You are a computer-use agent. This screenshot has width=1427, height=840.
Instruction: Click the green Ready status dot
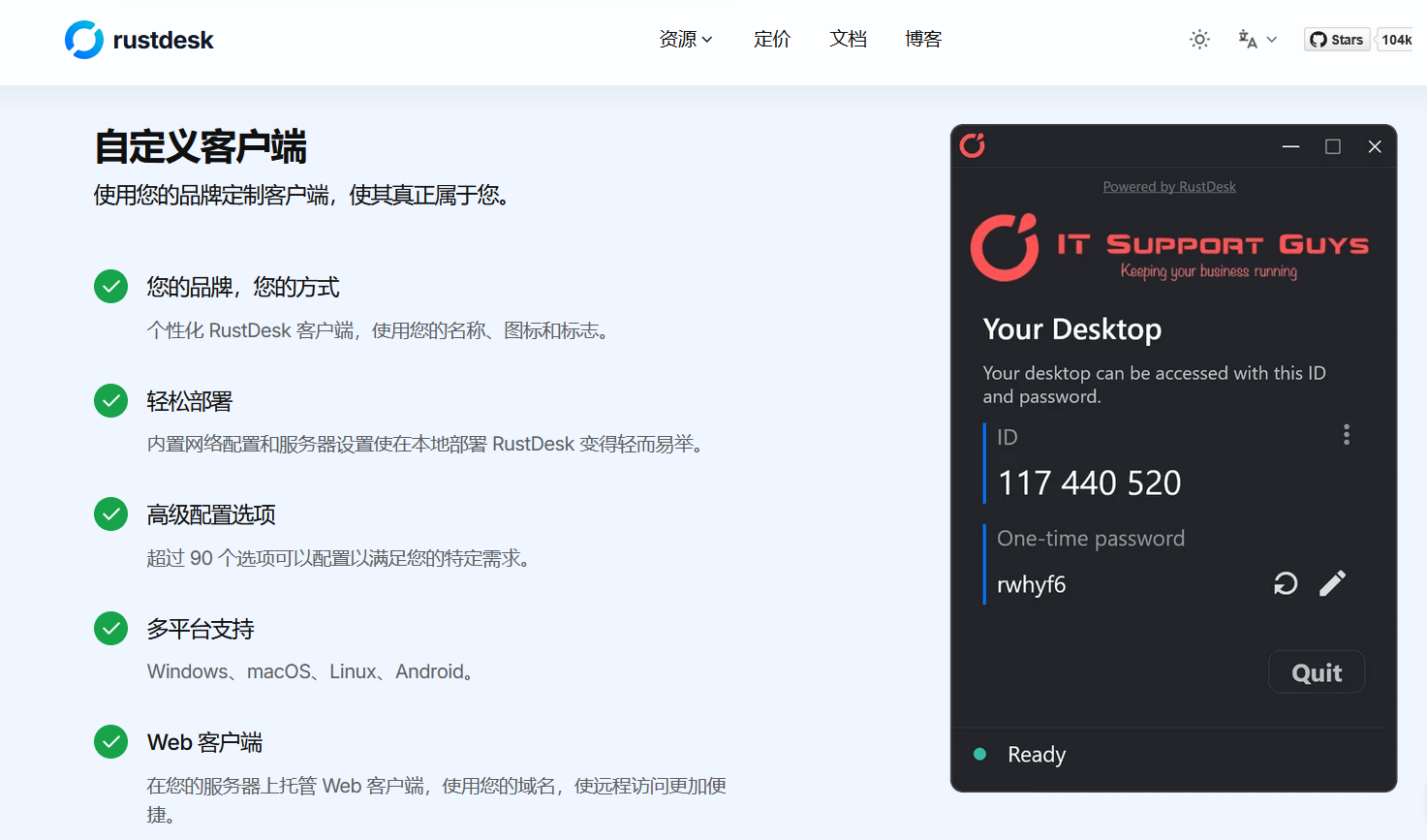980,754
